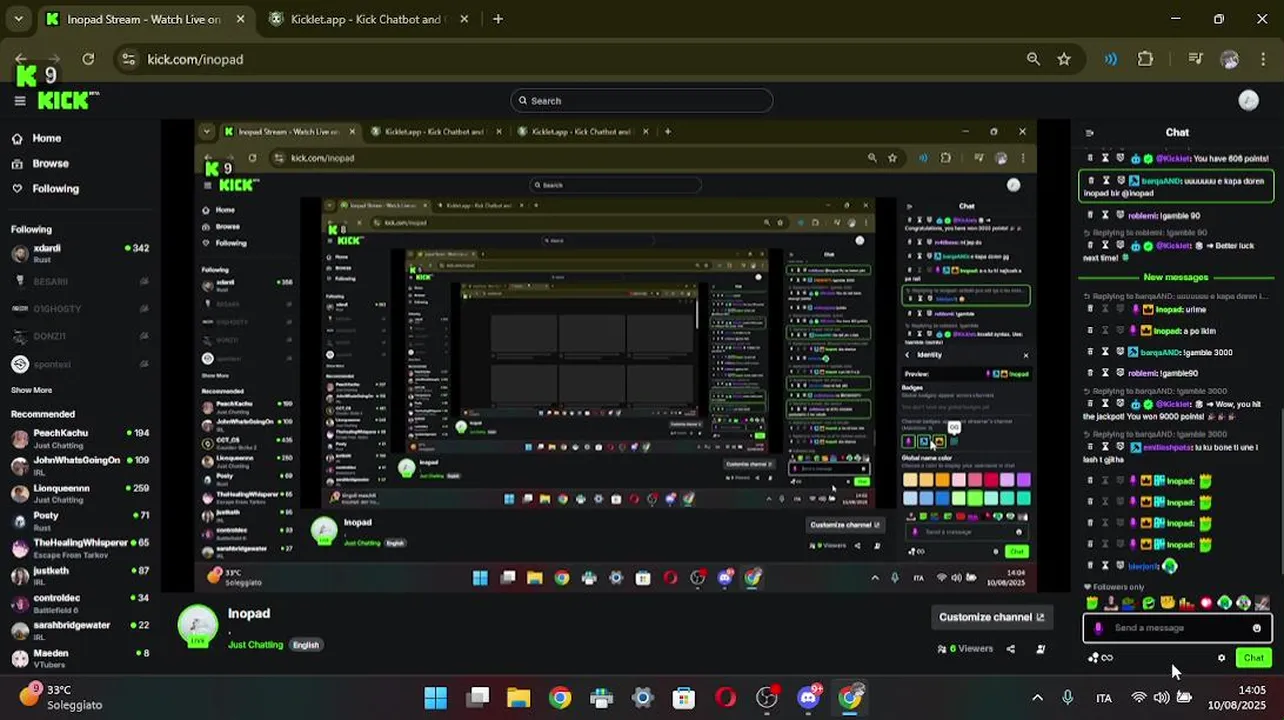Open PeachKachu recommended channel
This screenshot has height=720, width=1284.
coord(80,438)
